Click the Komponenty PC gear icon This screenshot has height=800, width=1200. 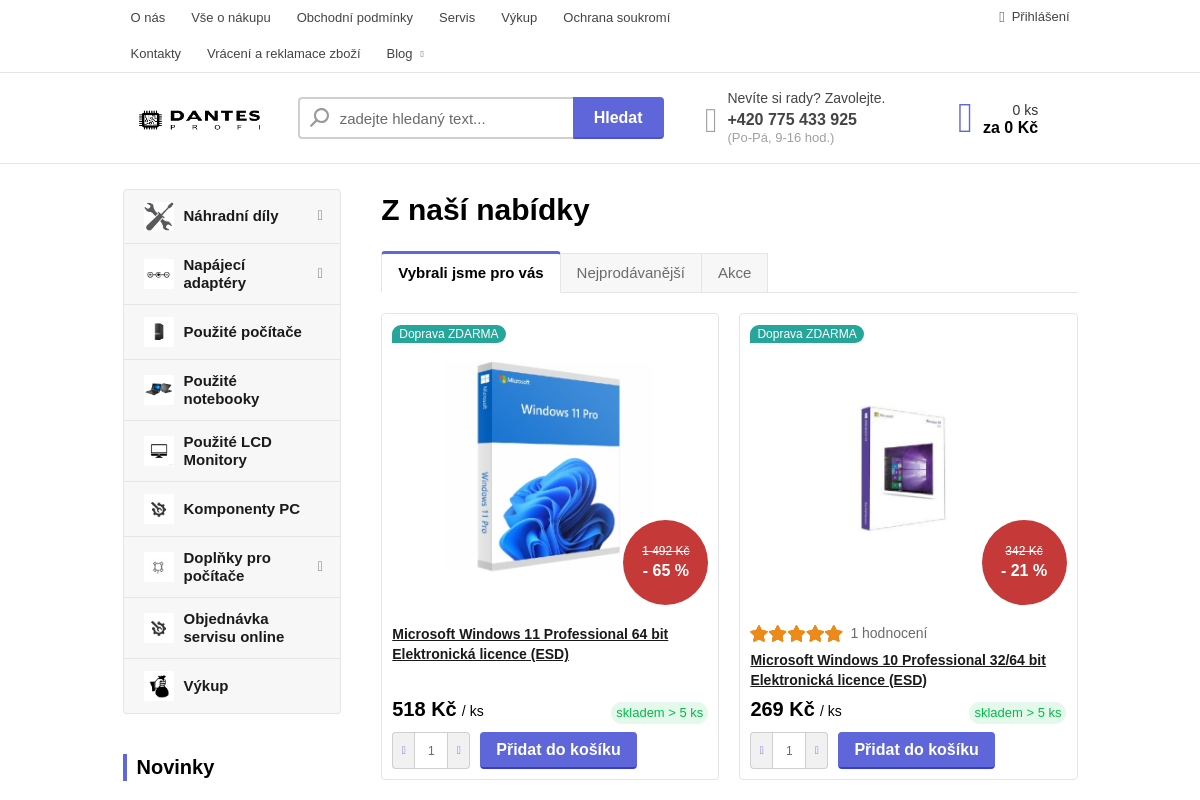click(158, 509)
